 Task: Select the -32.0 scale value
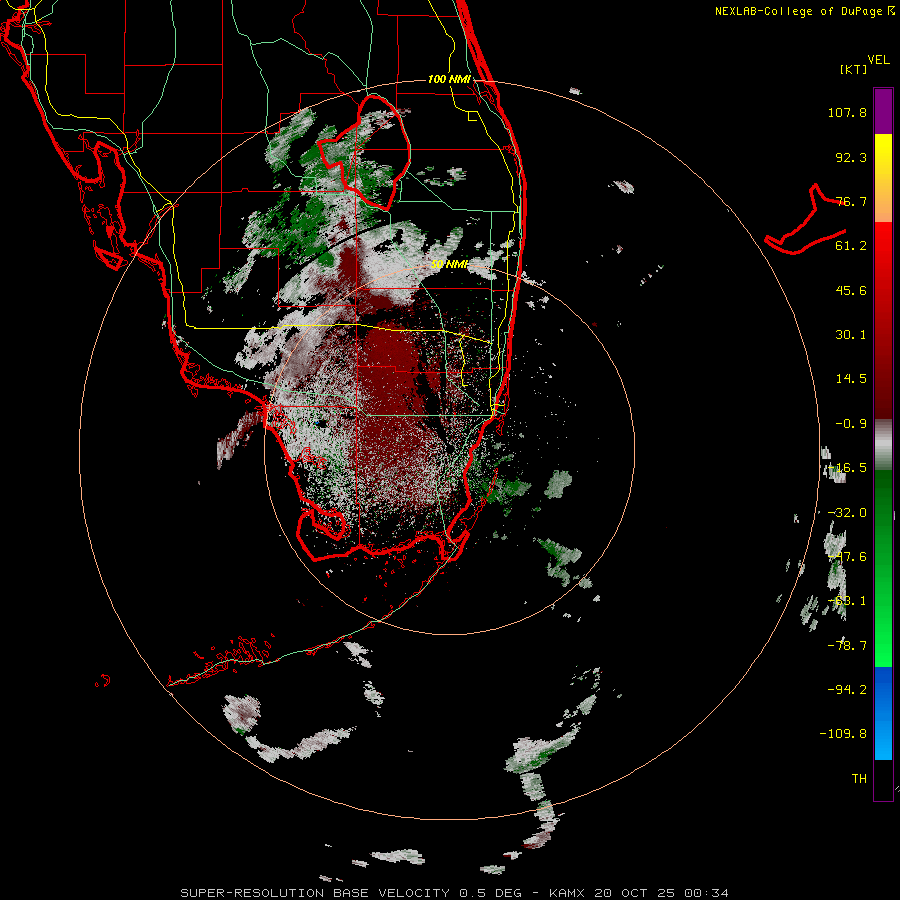847,513
